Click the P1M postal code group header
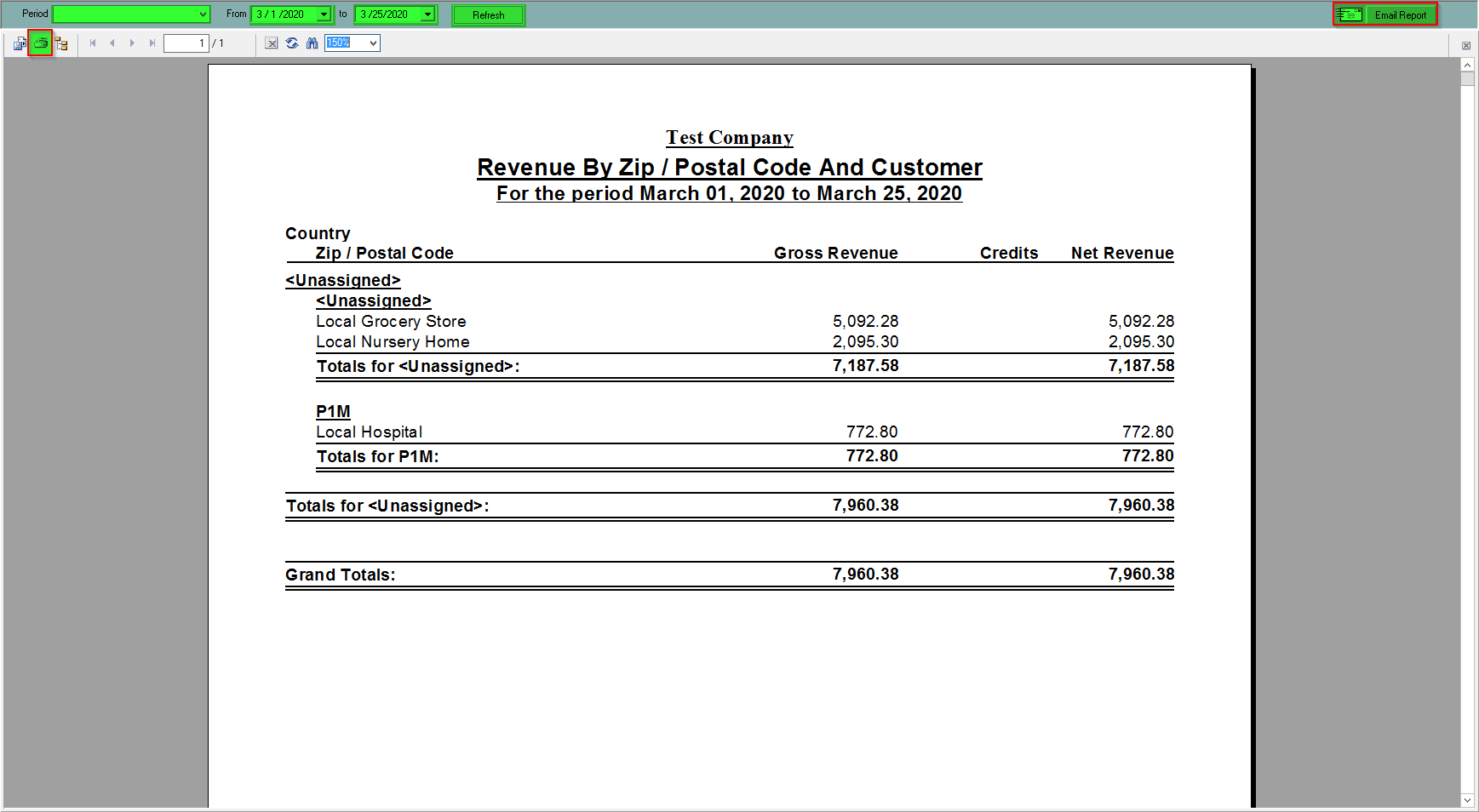Image resolution: width=1479 pixels, height=812 pixels. tap(333, 412)
